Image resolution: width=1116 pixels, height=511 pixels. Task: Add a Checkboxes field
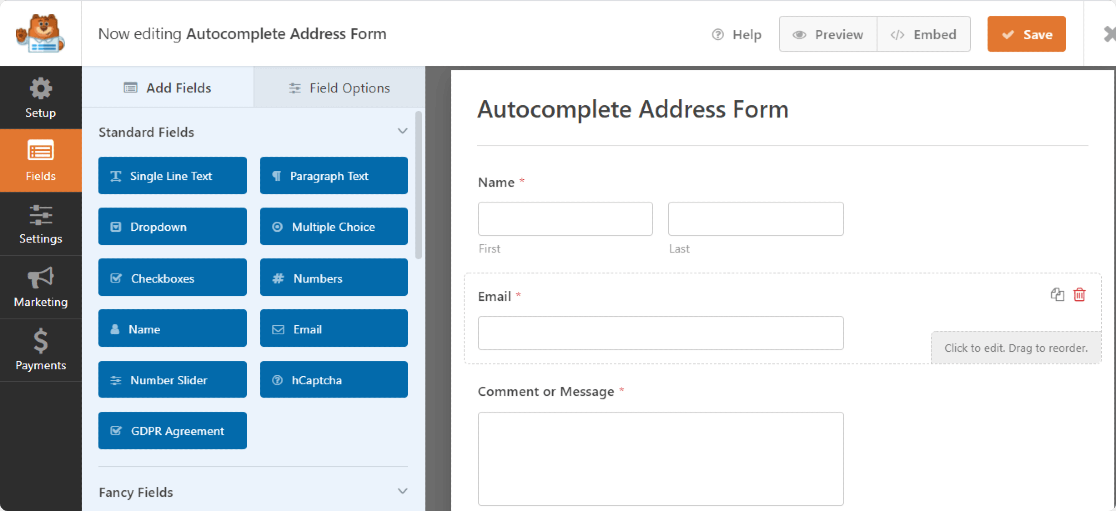click(172, 278)
